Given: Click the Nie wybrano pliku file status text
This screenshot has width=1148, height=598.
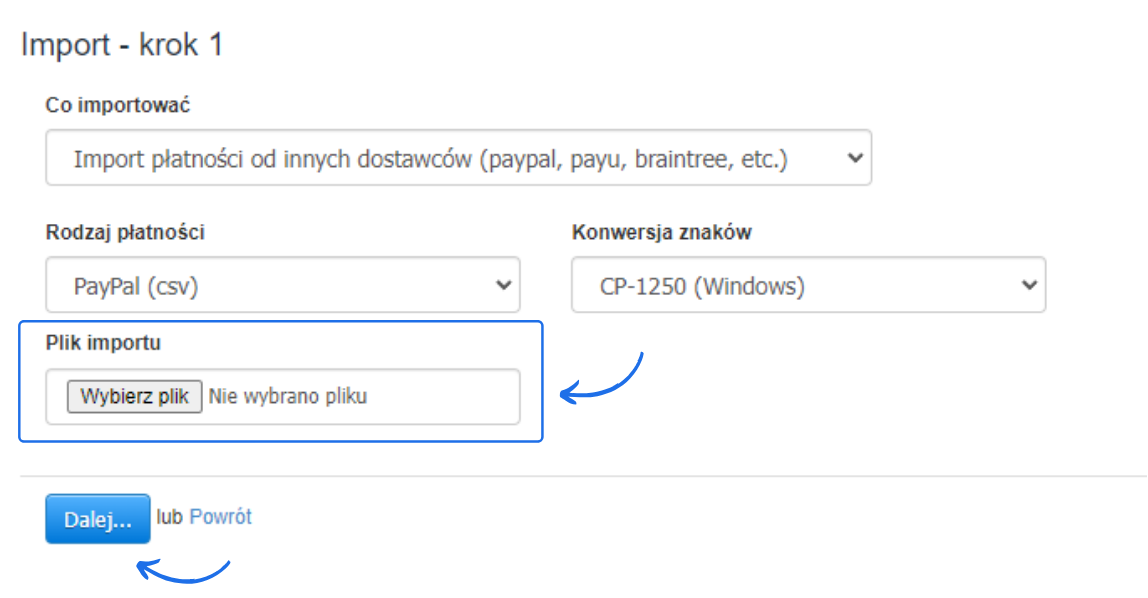Looking at the screenshot, I should pos(288,397).
